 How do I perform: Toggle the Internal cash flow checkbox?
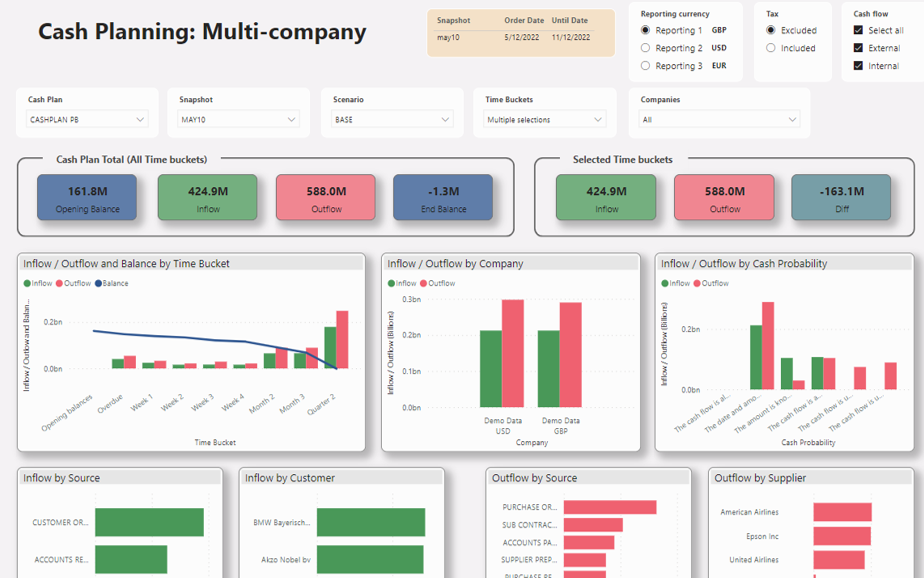tap(858, 65)
